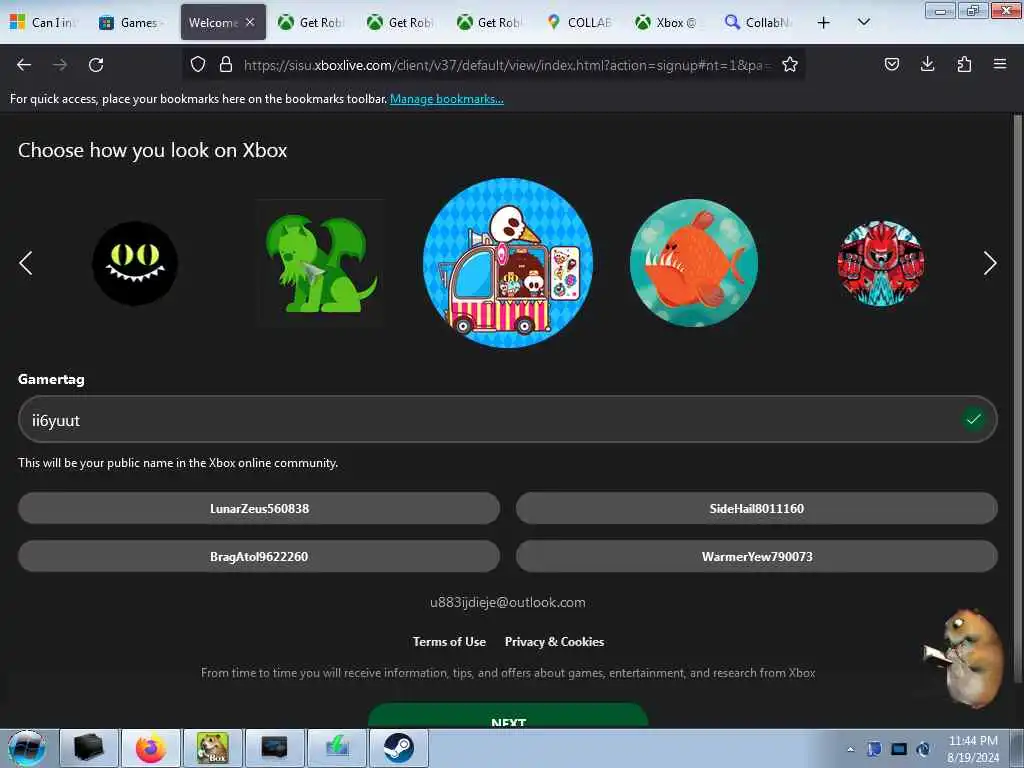Open Firefox from the taskbar
1024x768 pixels.
coord(151,748)
